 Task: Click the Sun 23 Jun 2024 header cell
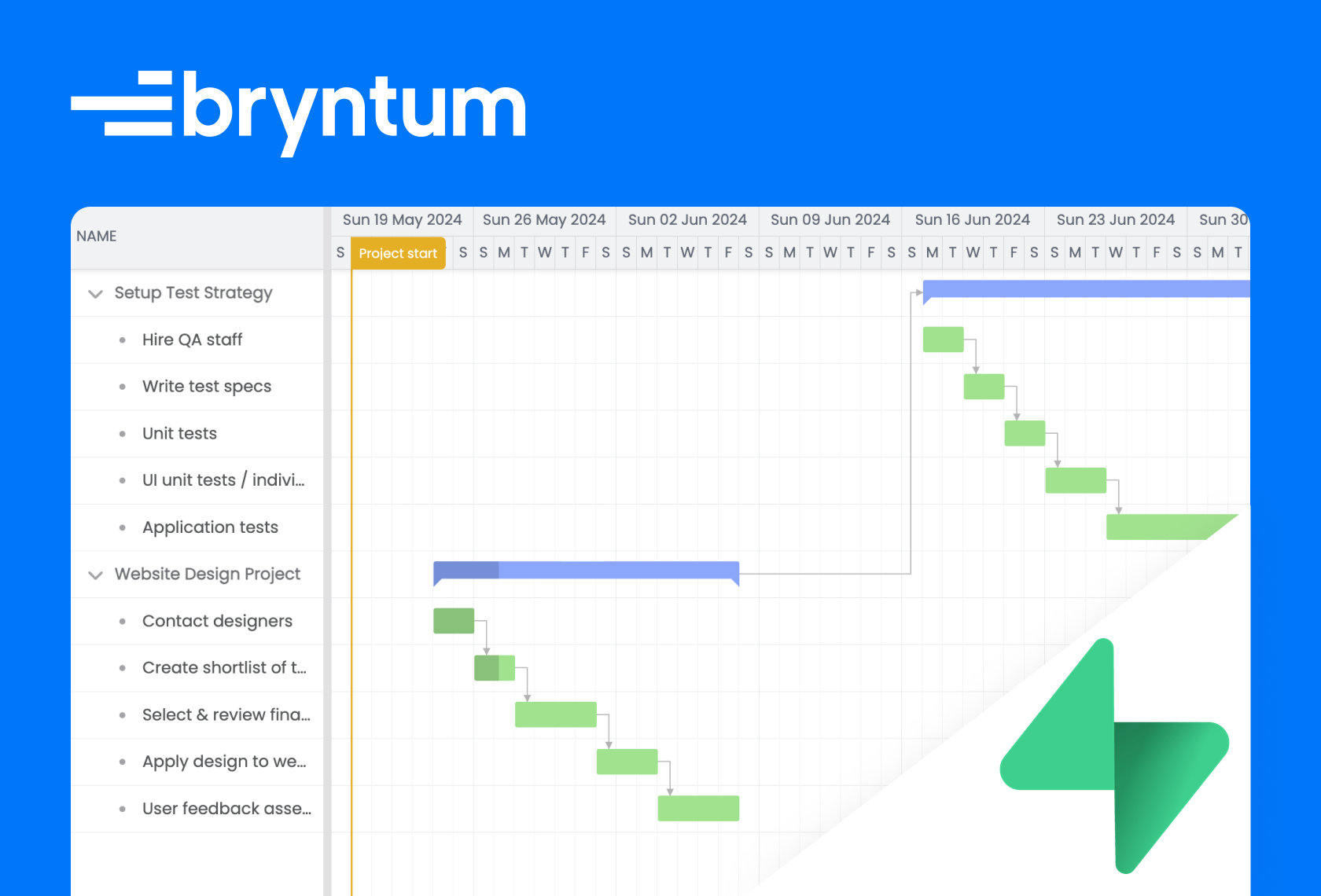click(x=1115, y=219)
